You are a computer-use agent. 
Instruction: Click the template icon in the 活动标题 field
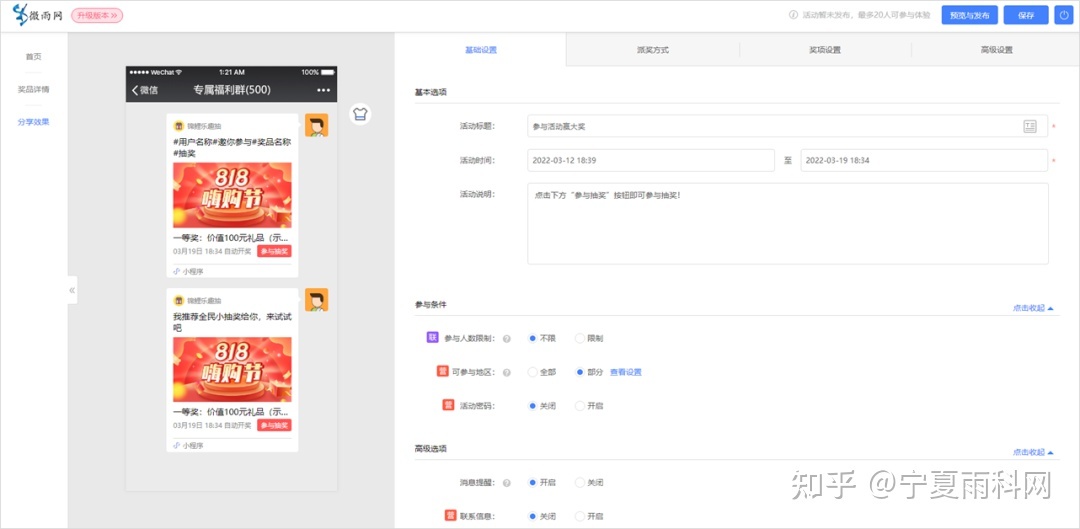tap(1030, 126)
